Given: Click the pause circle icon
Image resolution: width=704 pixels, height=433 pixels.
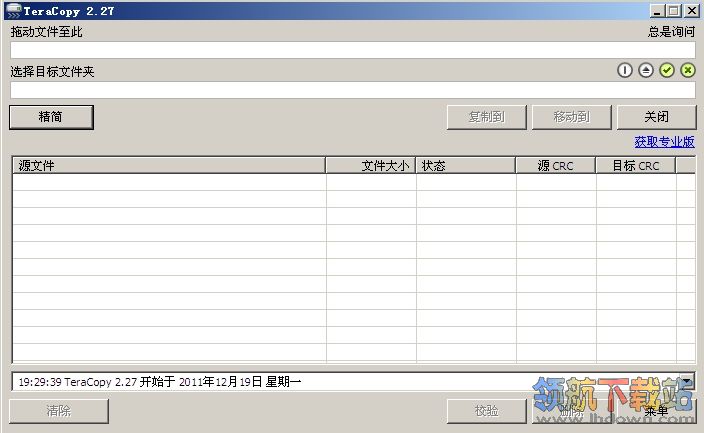Looking at the screenshot, I should click(x=625, y=70).
